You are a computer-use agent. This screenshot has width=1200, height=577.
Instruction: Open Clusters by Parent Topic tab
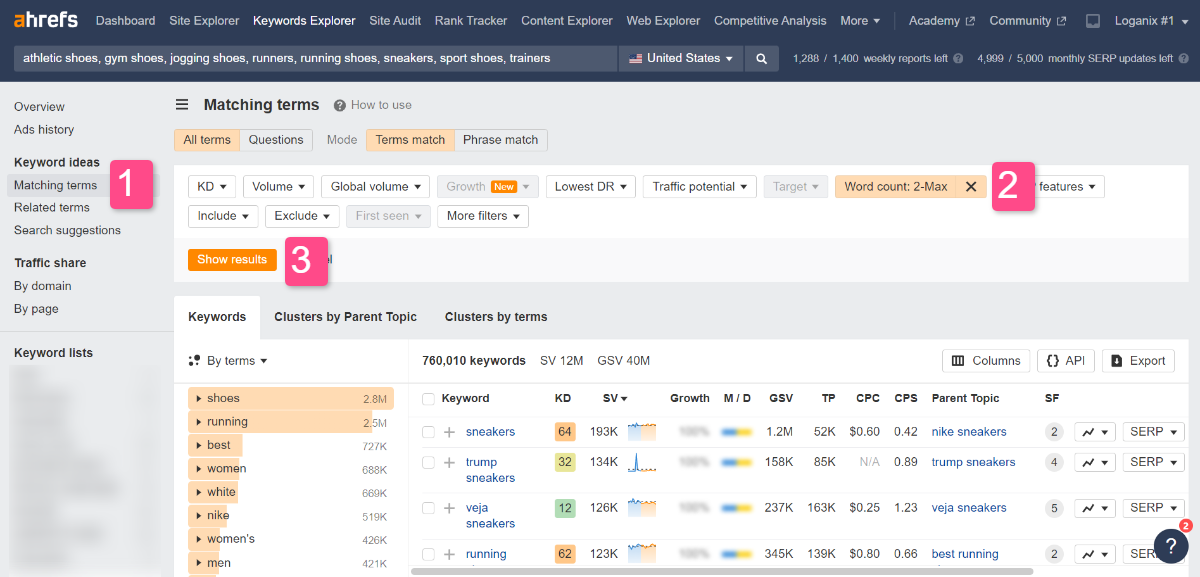(345, 317)
